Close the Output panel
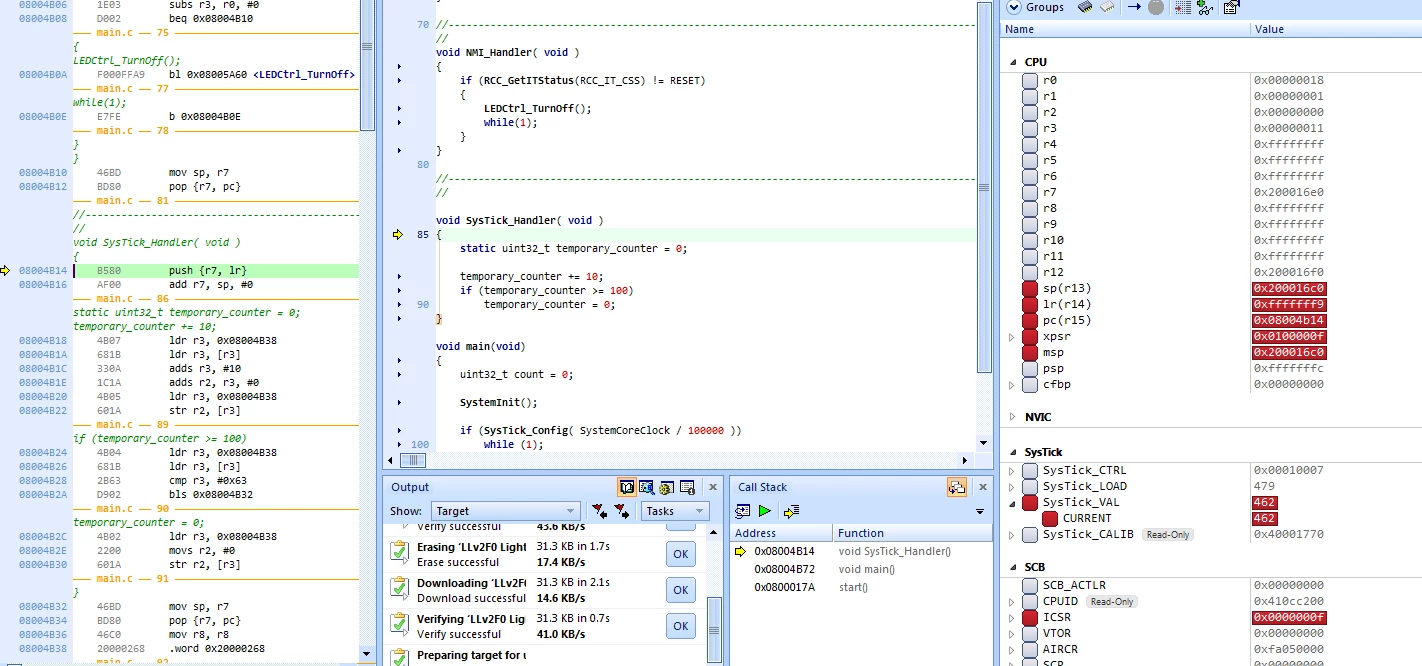The width and height of the screenshot is (1422, 666). pos(713,487)
